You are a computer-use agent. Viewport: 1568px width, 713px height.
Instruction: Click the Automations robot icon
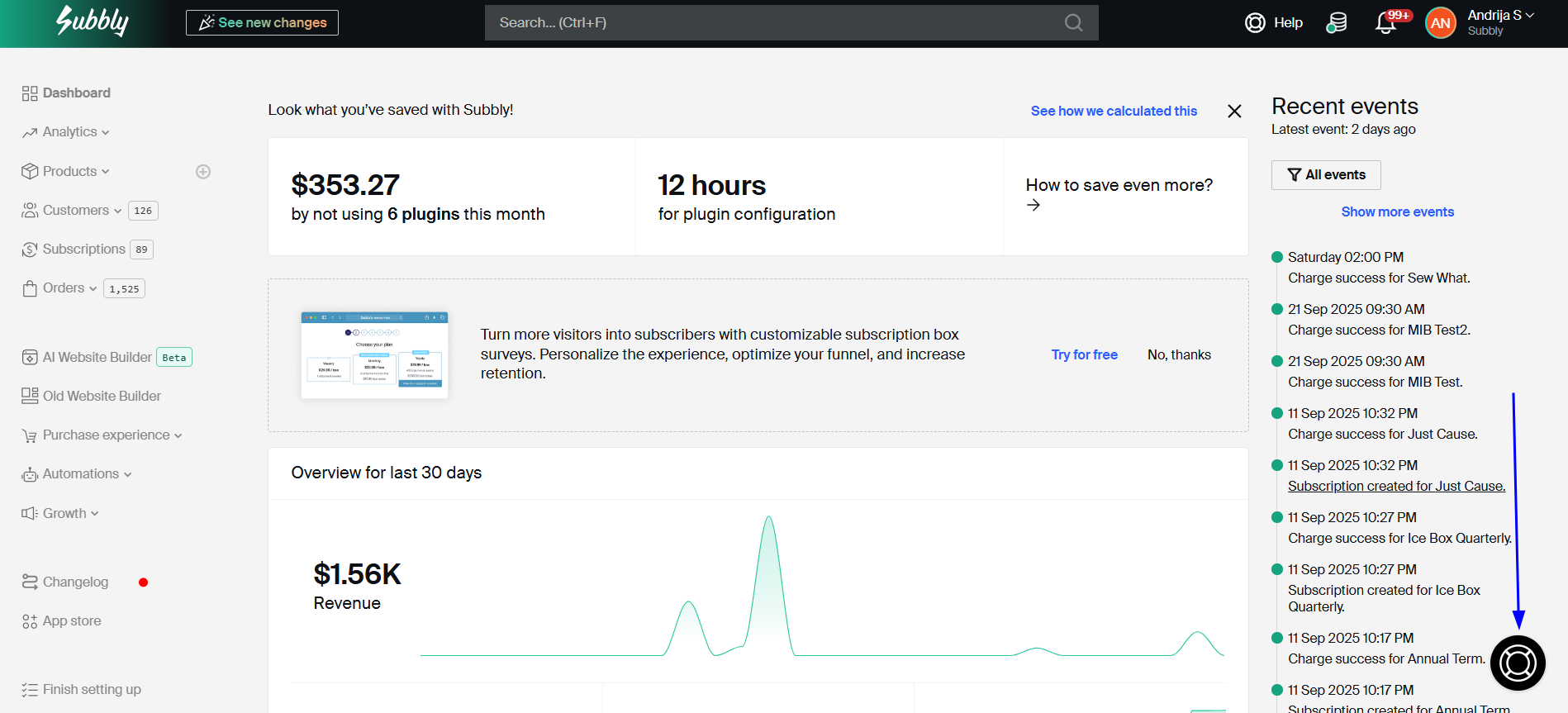30,474
